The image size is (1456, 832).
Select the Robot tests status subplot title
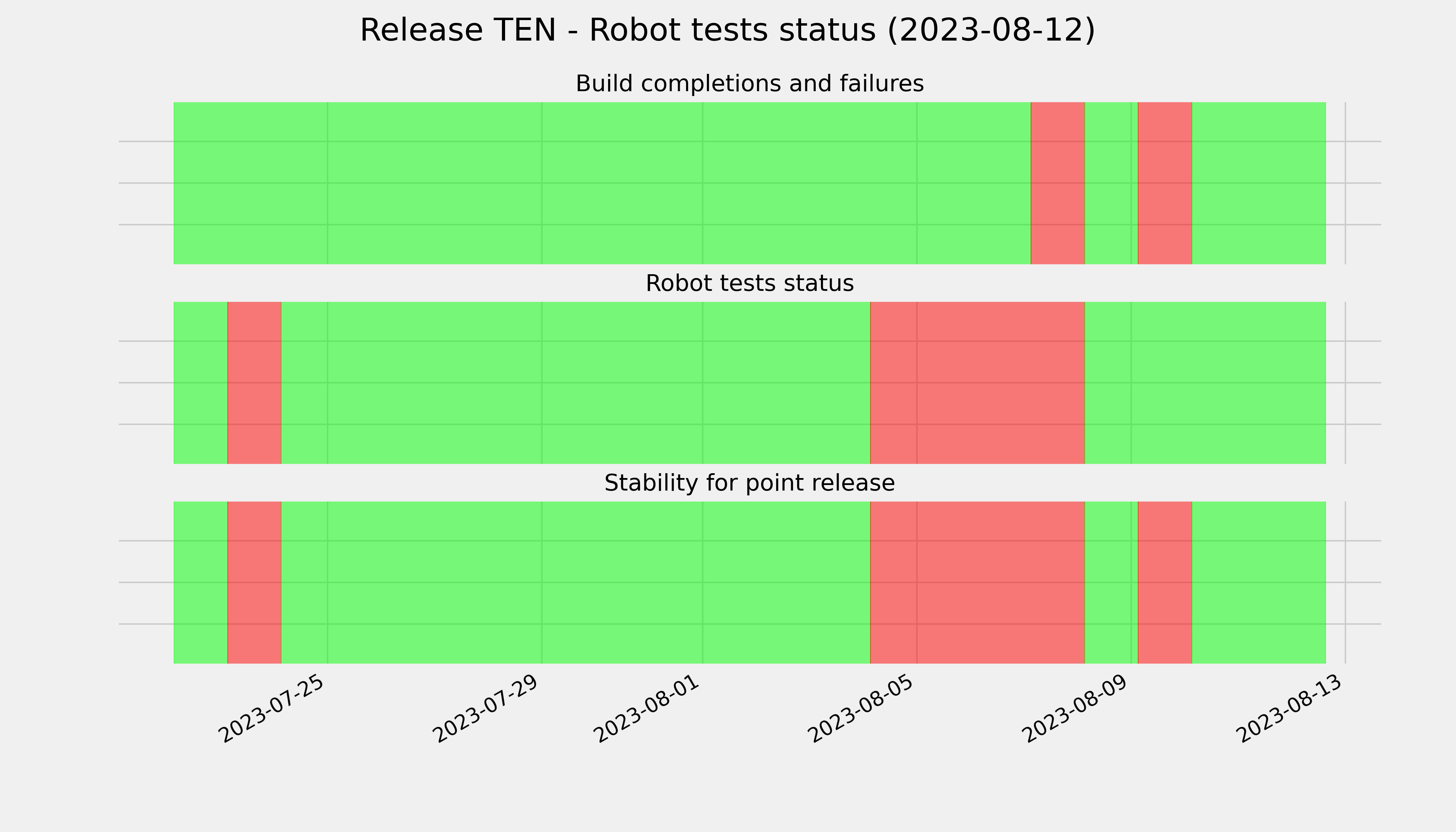tap(749, 284)
